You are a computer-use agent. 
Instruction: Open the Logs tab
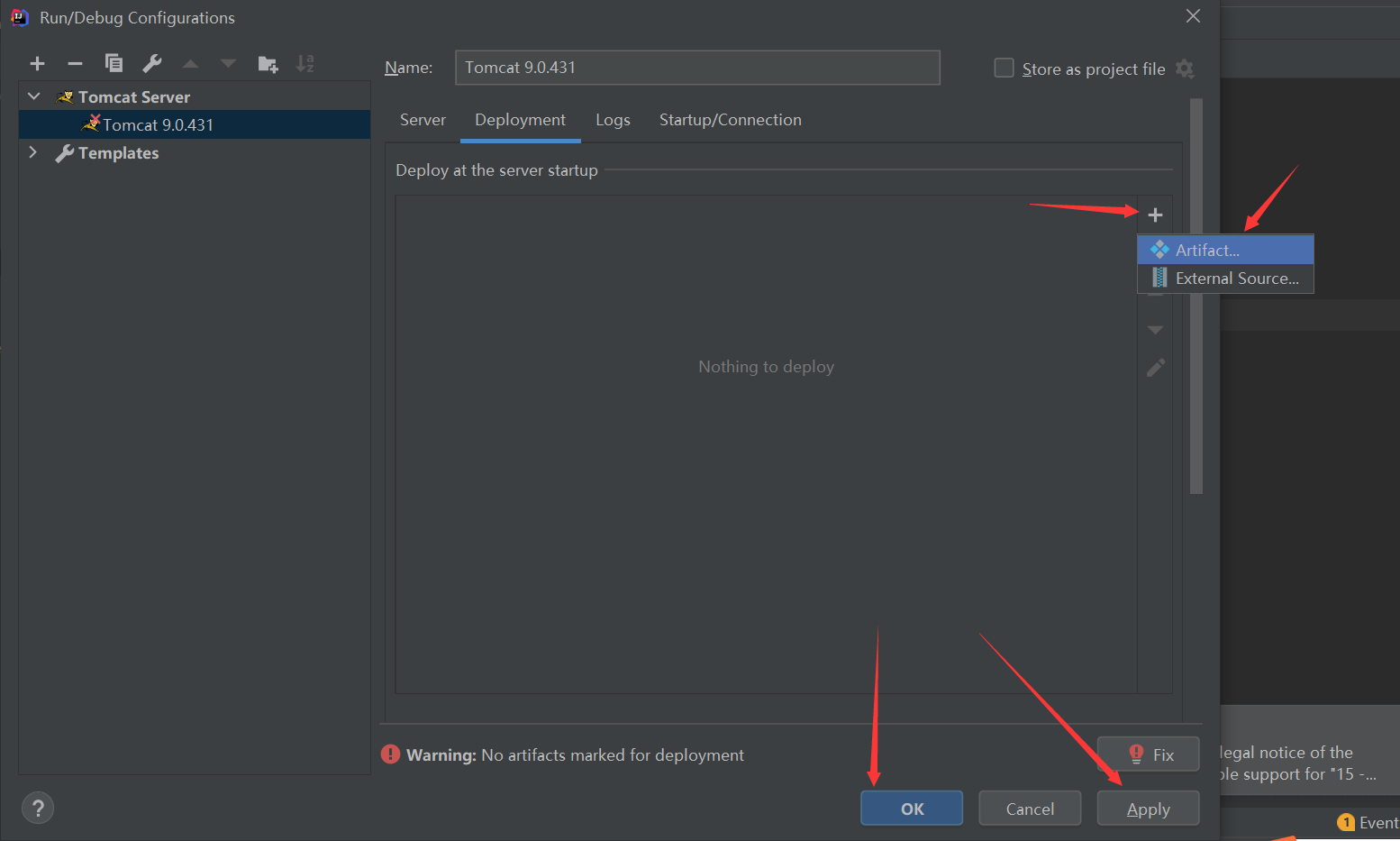tap(613, 120)
